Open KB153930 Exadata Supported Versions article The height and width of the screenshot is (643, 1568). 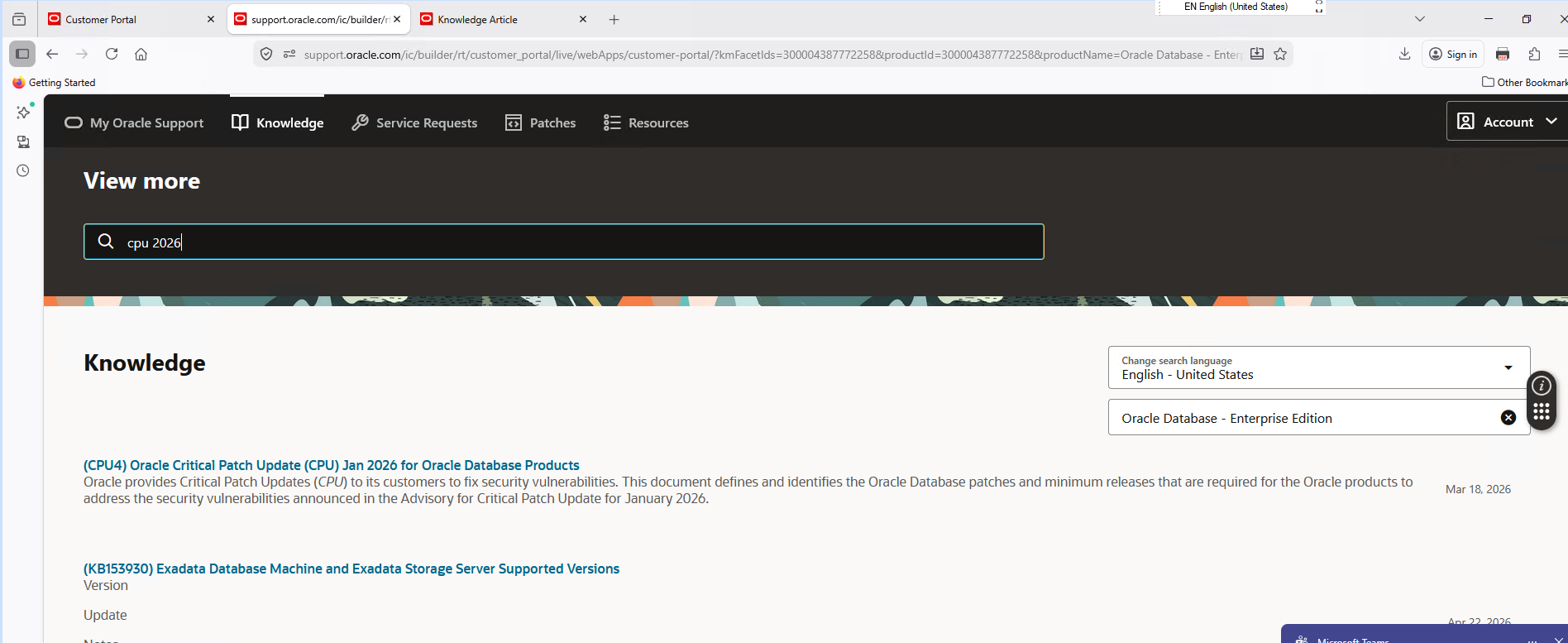351,569
